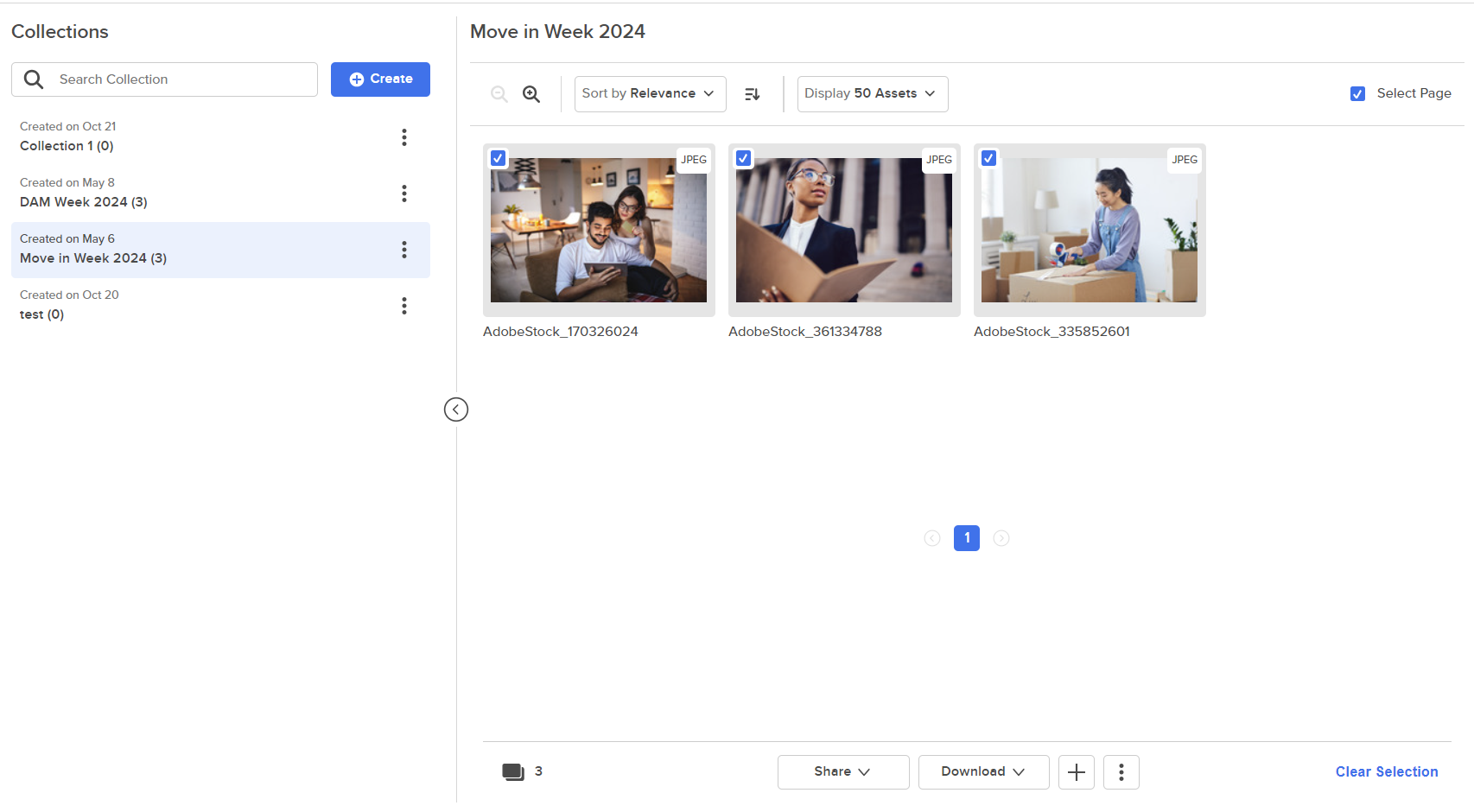Image resolution: width=1474 pixels, height=812 pixels.
Task: Click the AdobeStock_170326024 file name
Action: (x=561, y=332)
